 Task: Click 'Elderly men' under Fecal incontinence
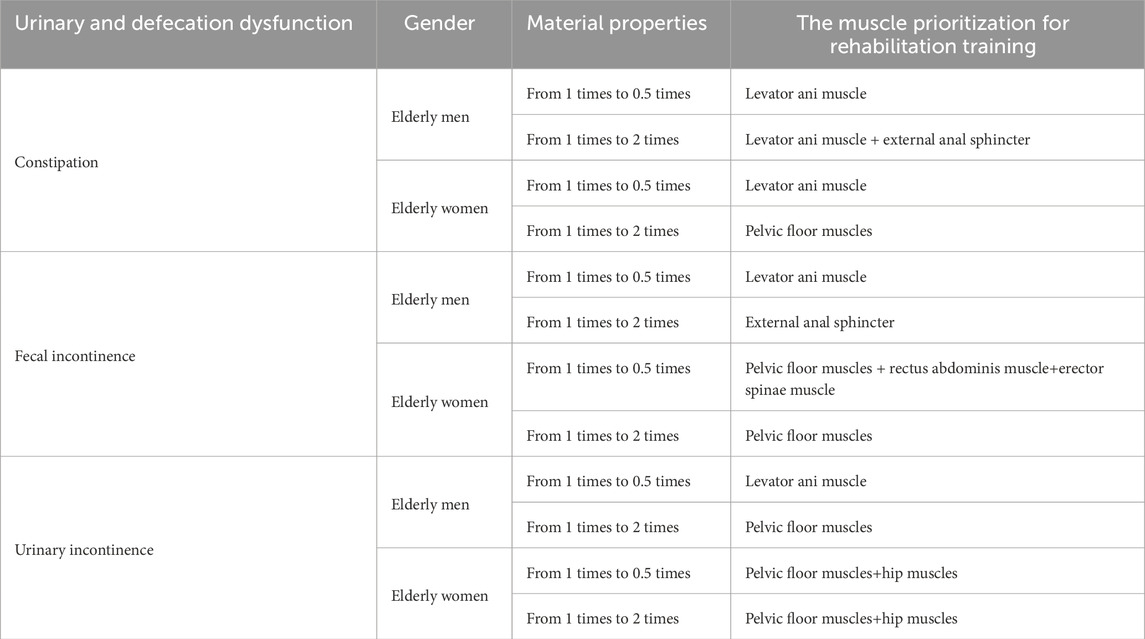pyautogui.click(x=430, y=300)
